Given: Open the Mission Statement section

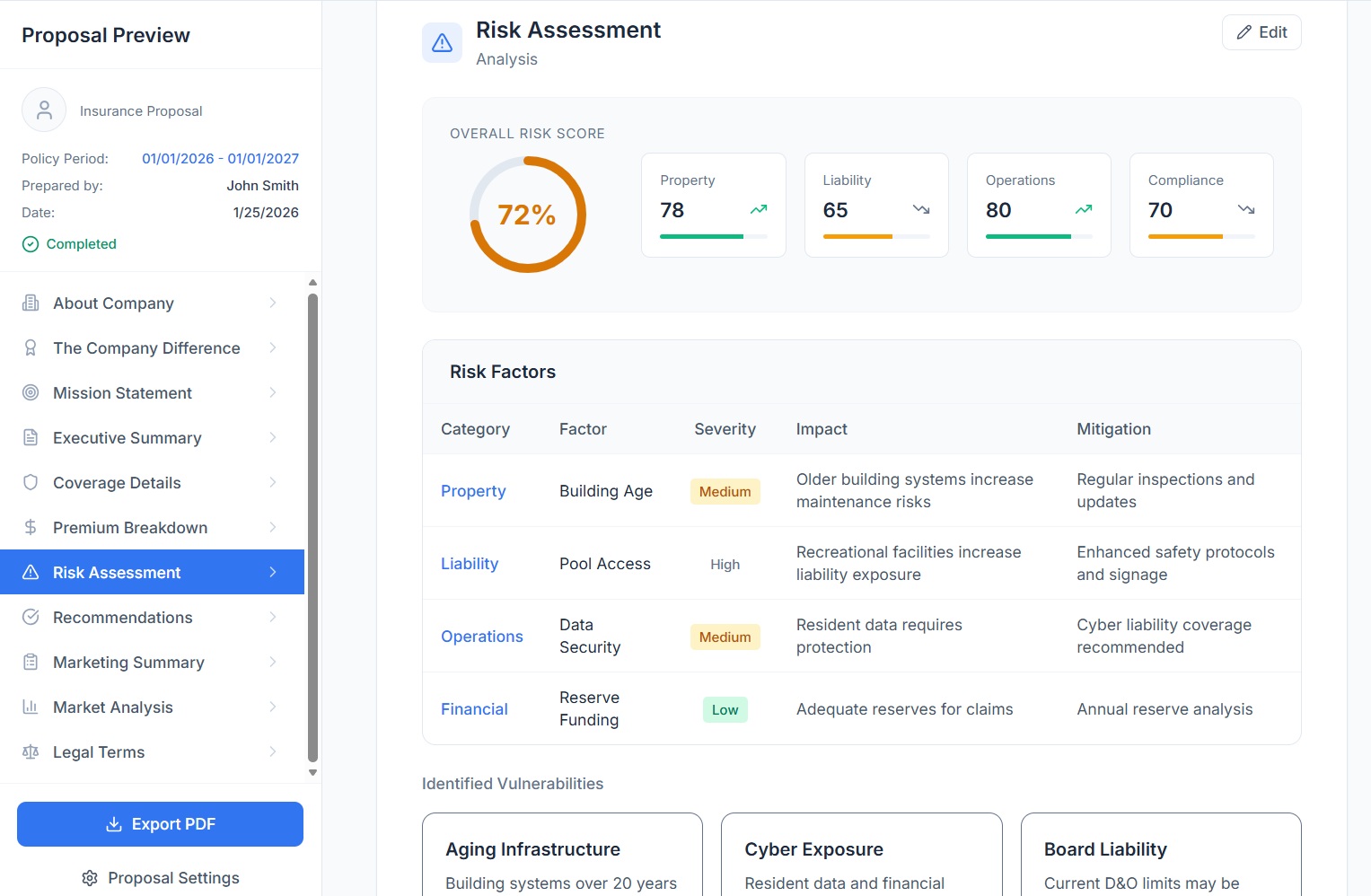Looking at the screenshot, I should (152, 392).
